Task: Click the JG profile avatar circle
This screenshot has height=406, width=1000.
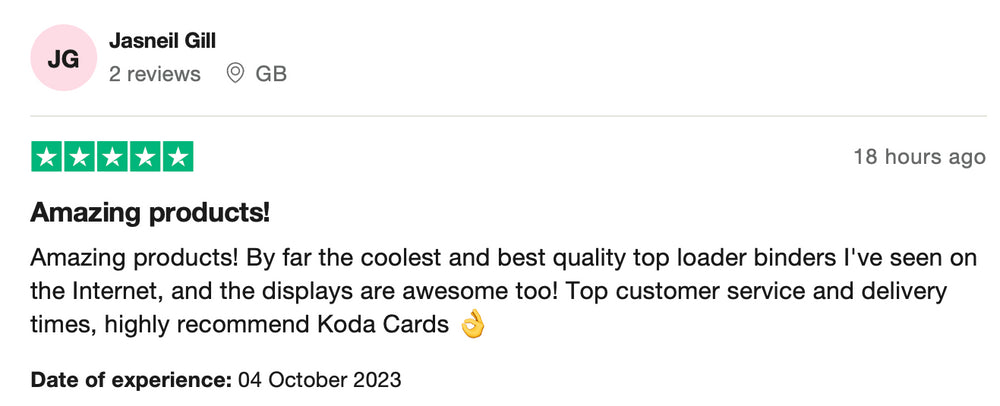Action: click(64, 59)
